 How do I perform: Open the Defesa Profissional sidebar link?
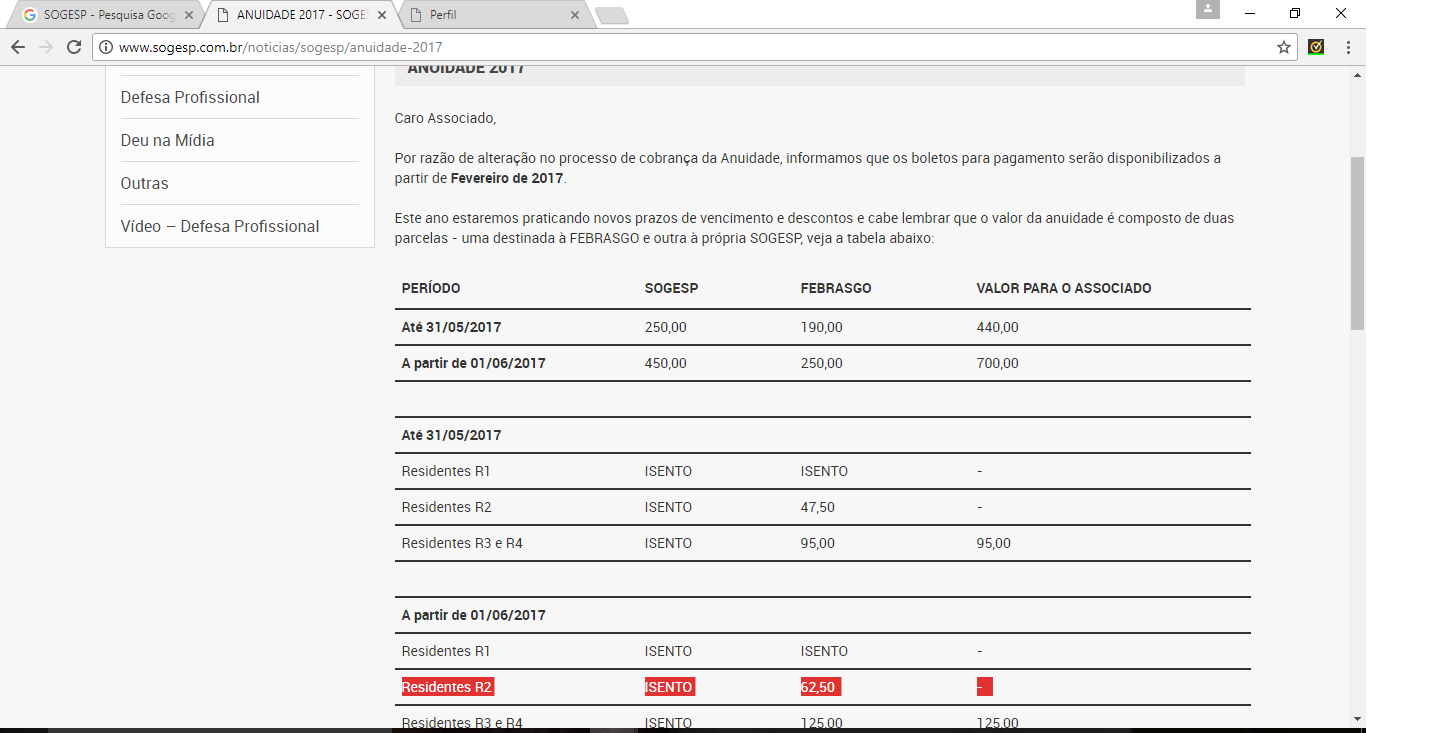[190, 97]
